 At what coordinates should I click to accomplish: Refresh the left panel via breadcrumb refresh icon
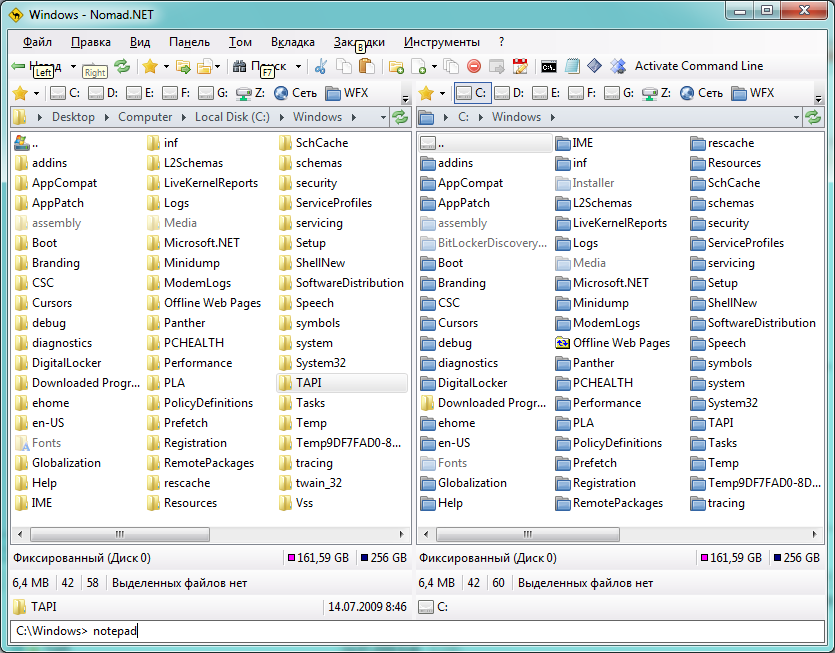400,117
